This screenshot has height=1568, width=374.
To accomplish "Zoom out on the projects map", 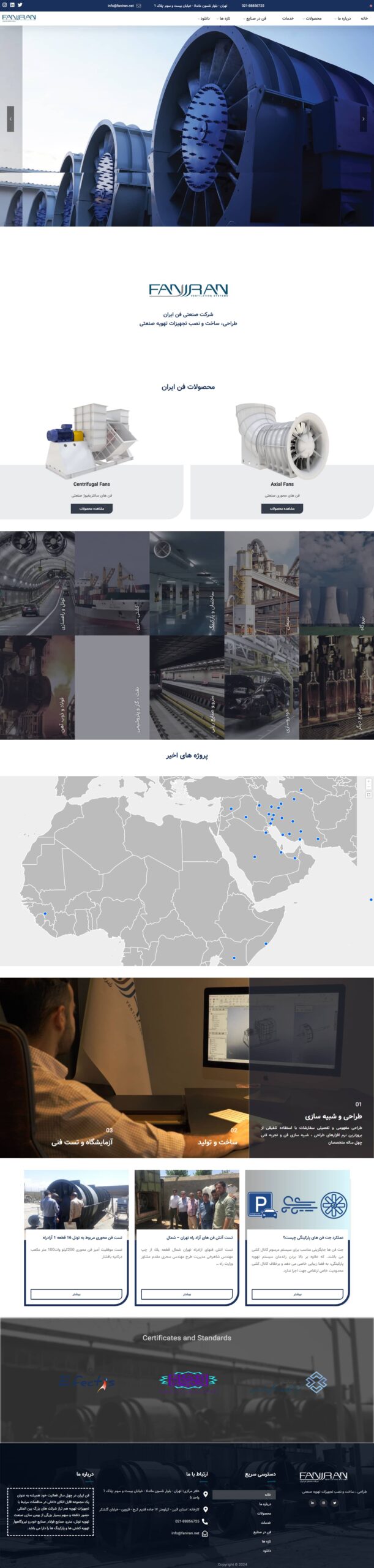I will click(368, 786).
